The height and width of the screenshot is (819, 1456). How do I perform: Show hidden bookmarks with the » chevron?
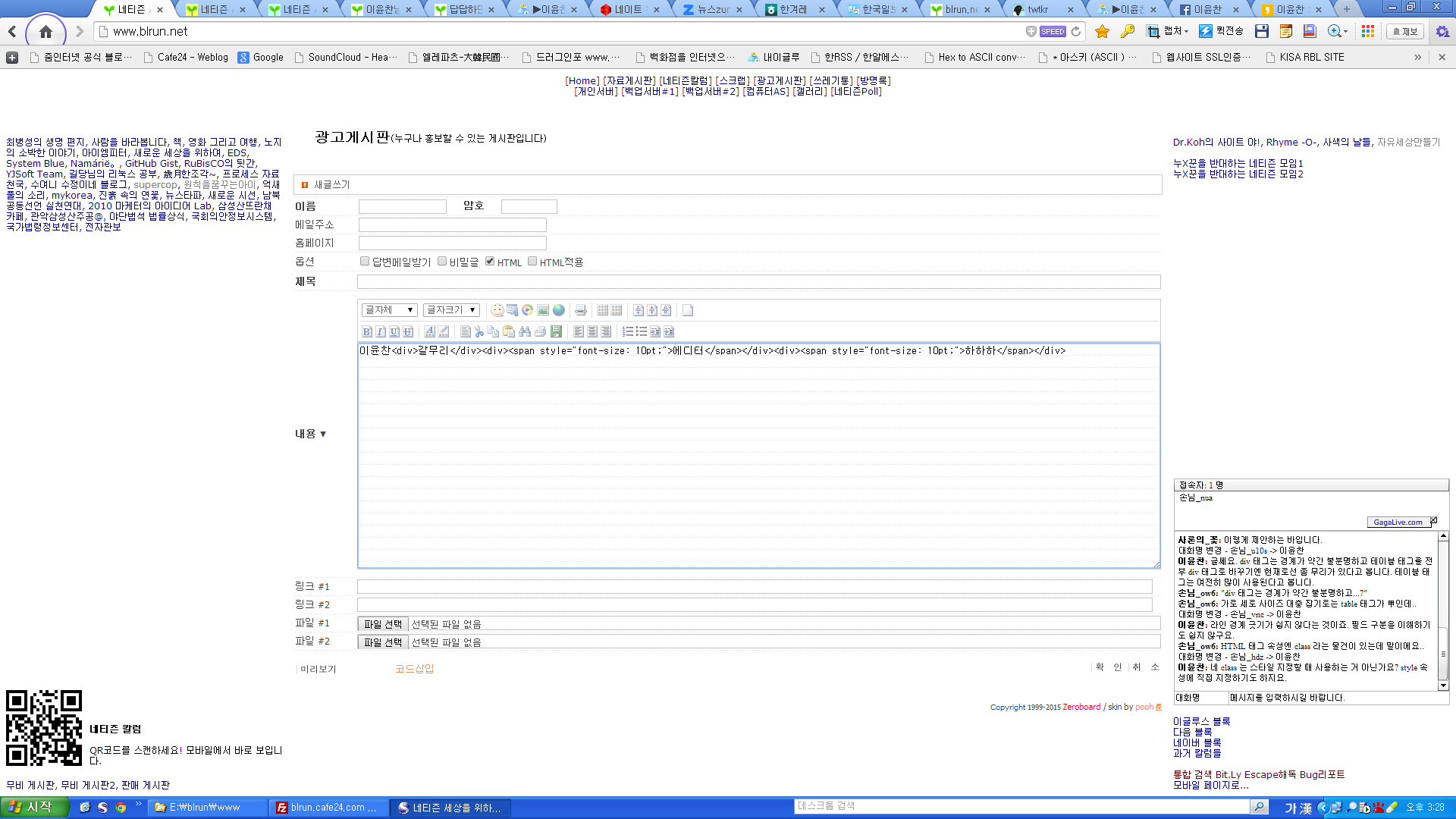pos(1417,57)
